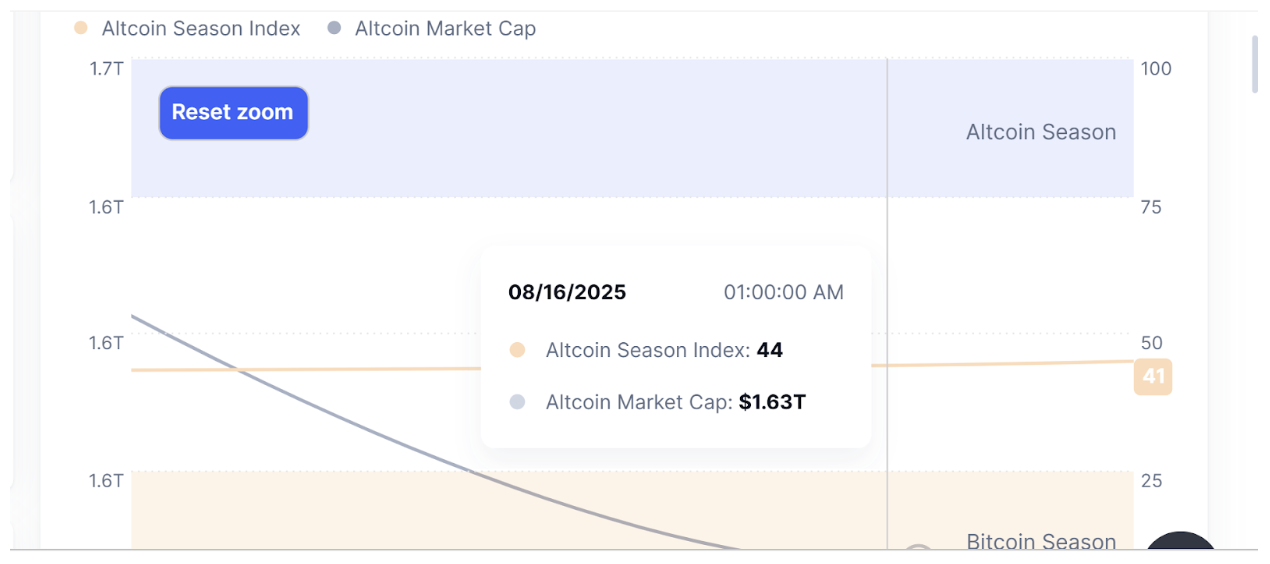Screen dimensions: 1270x564
Task: Click tooltip Altcoin Market Cap $1.63T value
Action: 772,402
